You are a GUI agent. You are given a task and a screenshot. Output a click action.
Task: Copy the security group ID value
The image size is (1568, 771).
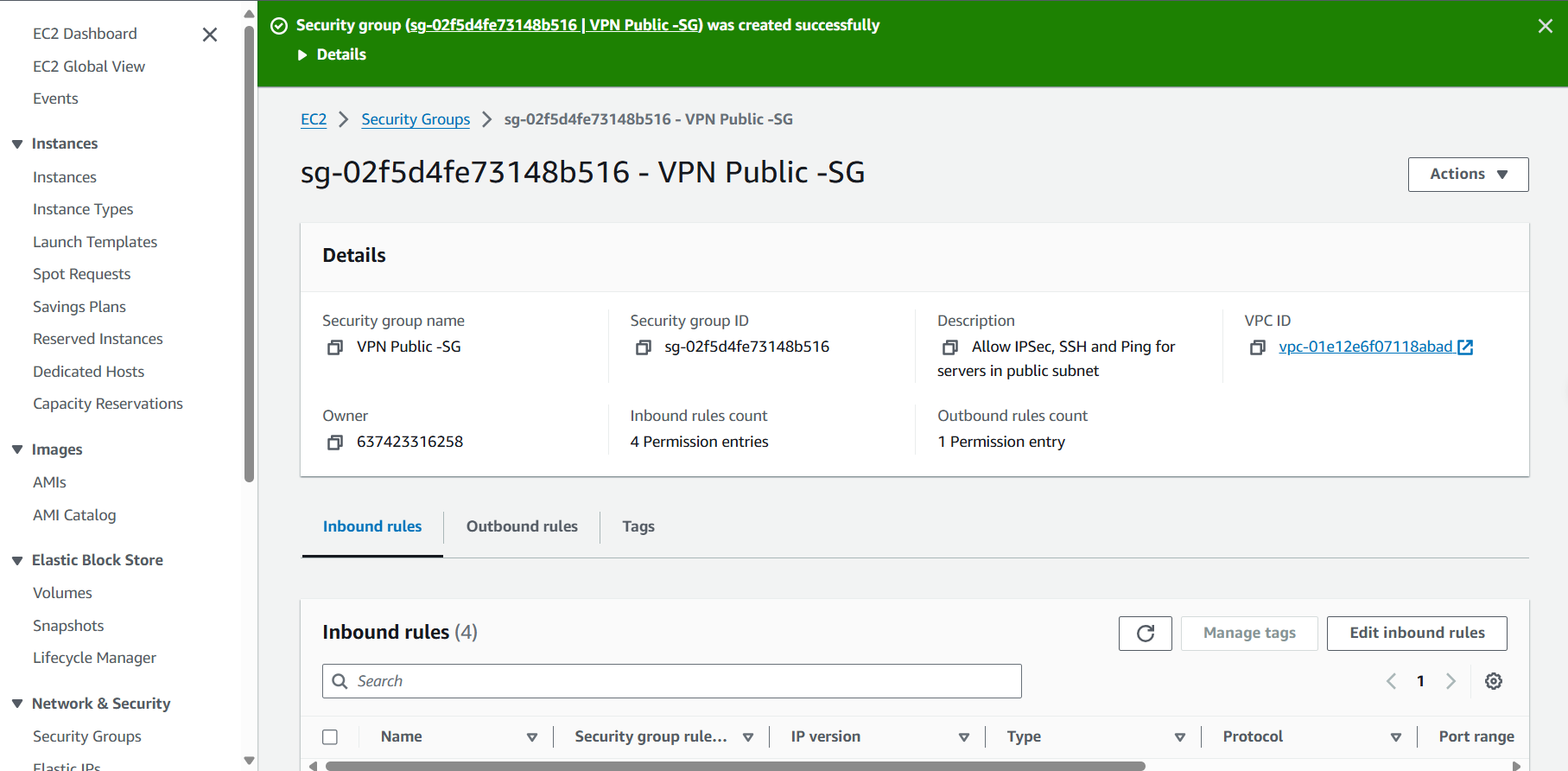point(643,347)
